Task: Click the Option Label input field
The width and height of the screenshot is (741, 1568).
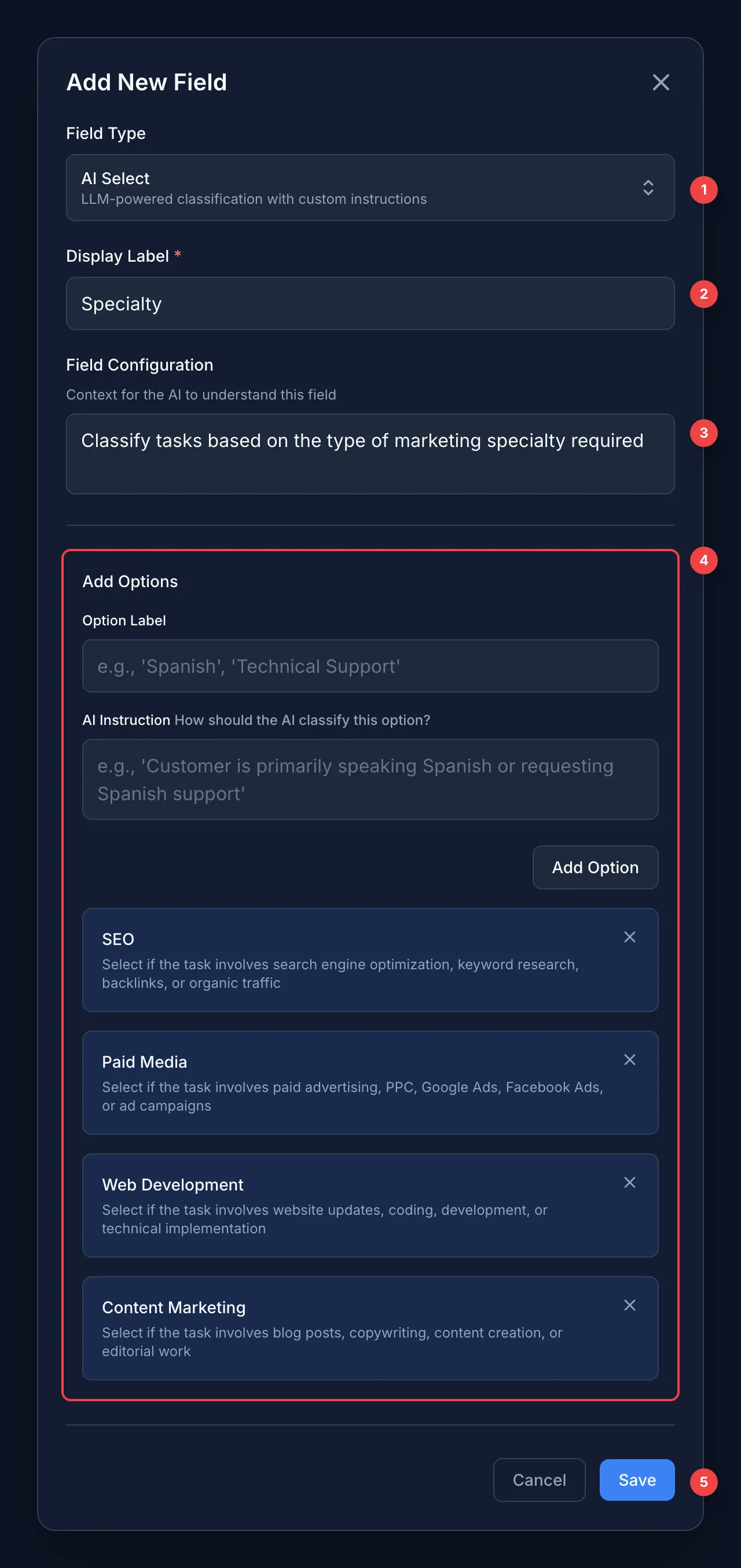Action: click(x=370, y=666)
